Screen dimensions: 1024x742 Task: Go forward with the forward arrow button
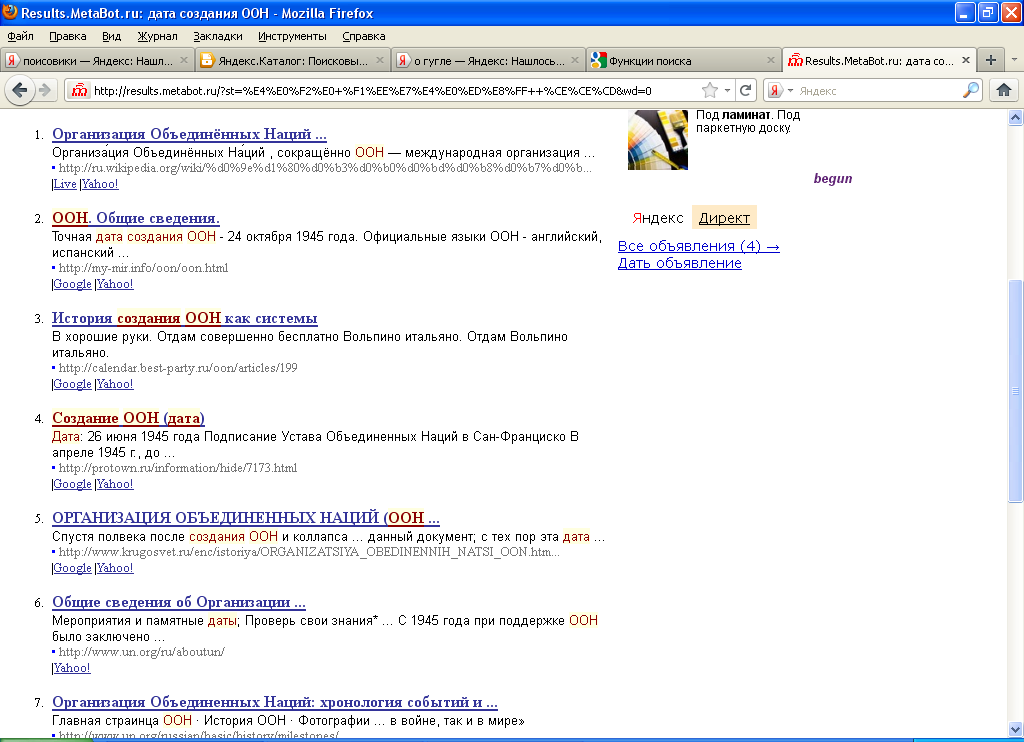click(45, 90)
